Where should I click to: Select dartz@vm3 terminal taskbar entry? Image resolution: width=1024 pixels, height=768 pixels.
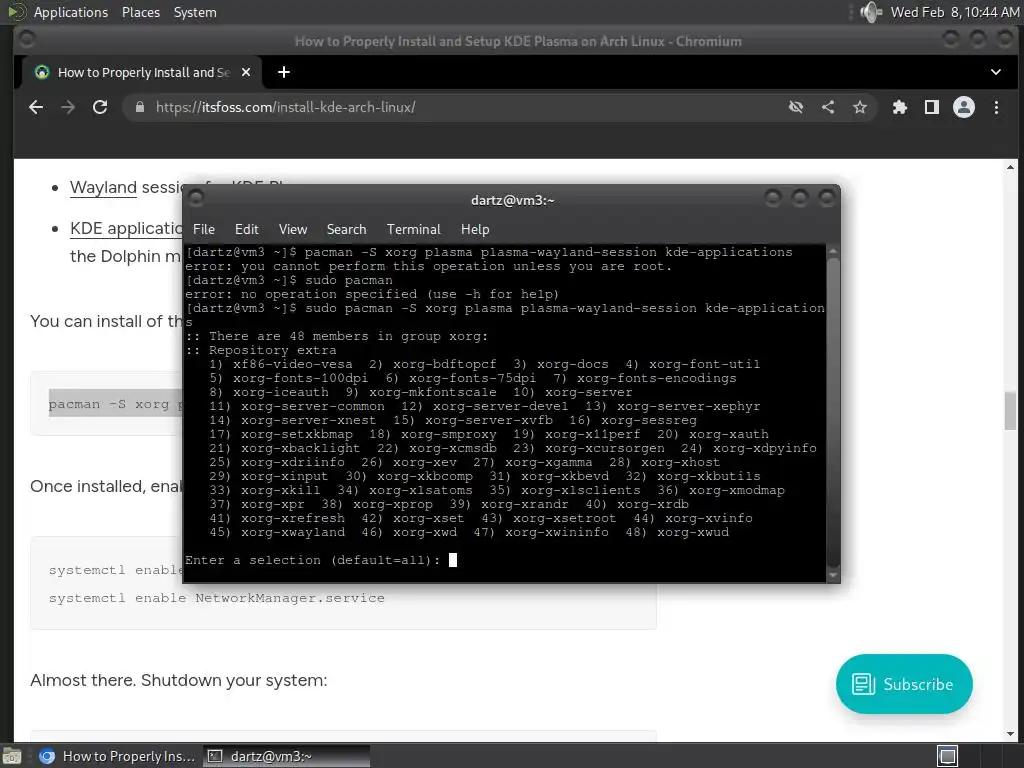click(287, 756)
